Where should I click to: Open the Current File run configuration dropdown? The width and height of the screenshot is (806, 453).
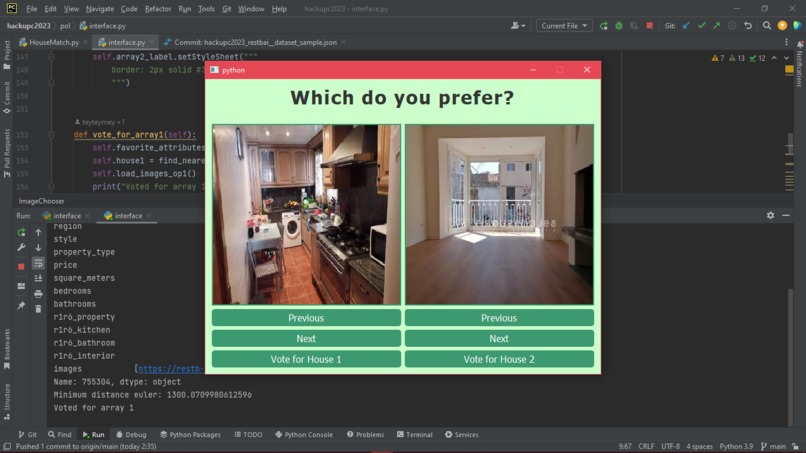pyautogui.click(x=564, y=26)
